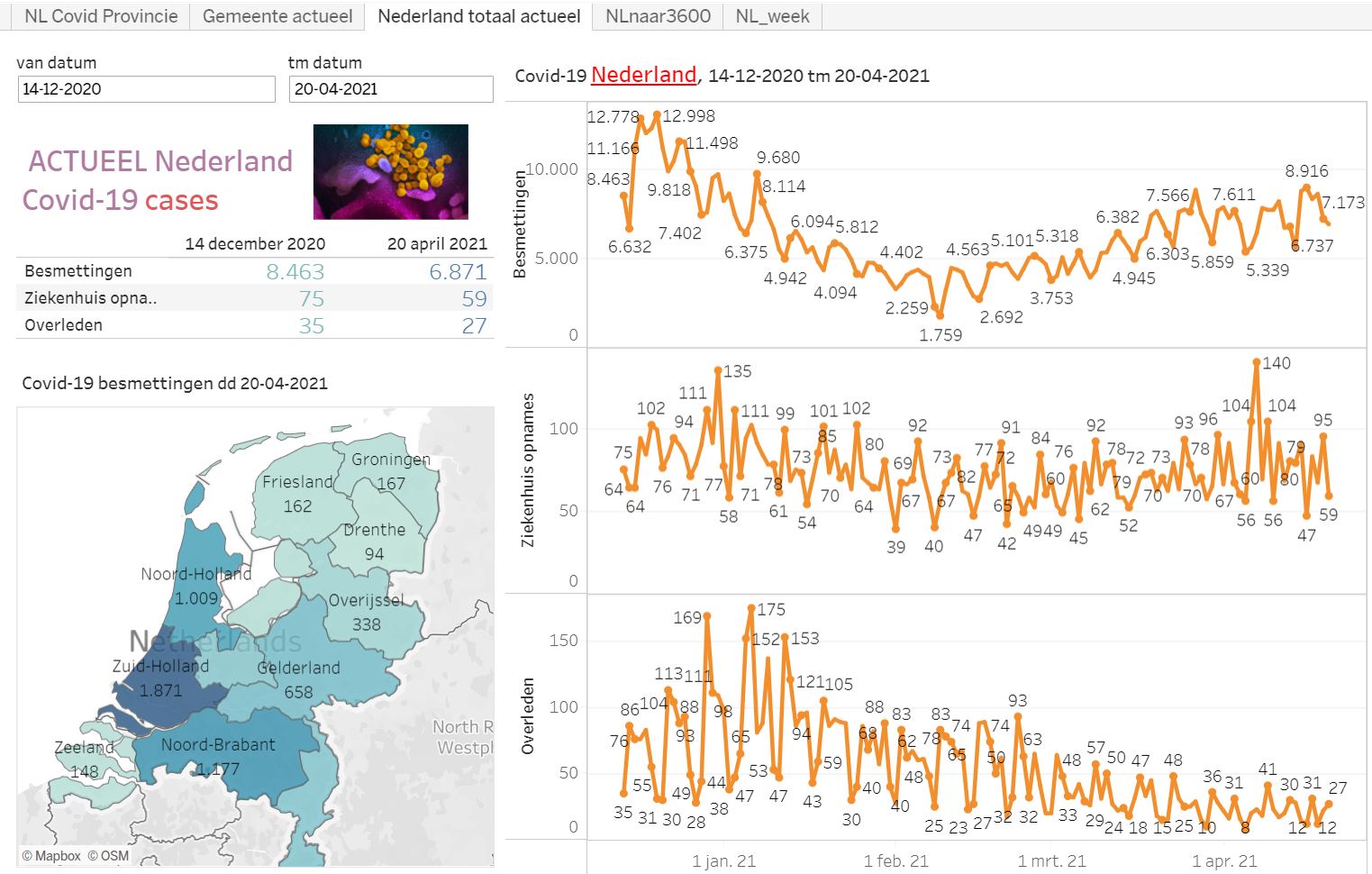The image size is (1372, 874).
Task: Open the Gemeente actueel tab
Action: [x=277, y=16]
